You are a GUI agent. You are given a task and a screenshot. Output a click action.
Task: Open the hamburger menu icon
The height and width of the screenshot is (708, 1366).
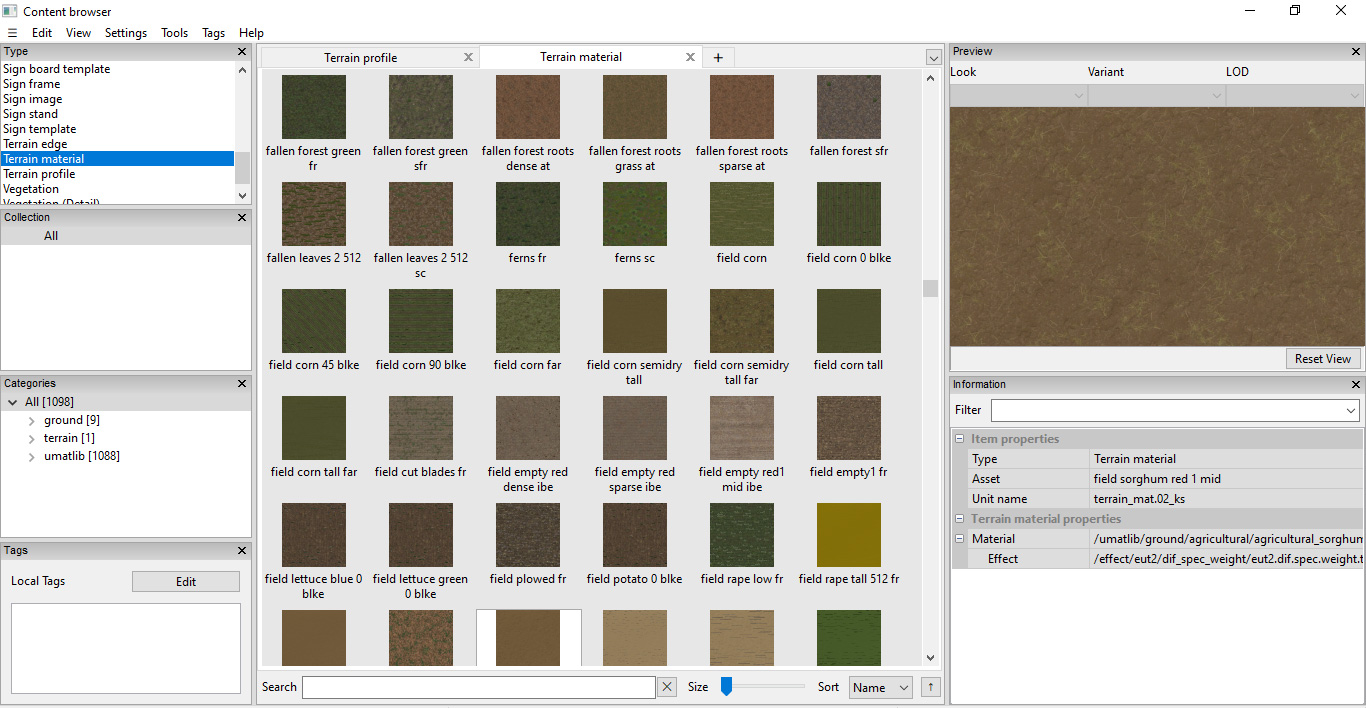(12, 33)
